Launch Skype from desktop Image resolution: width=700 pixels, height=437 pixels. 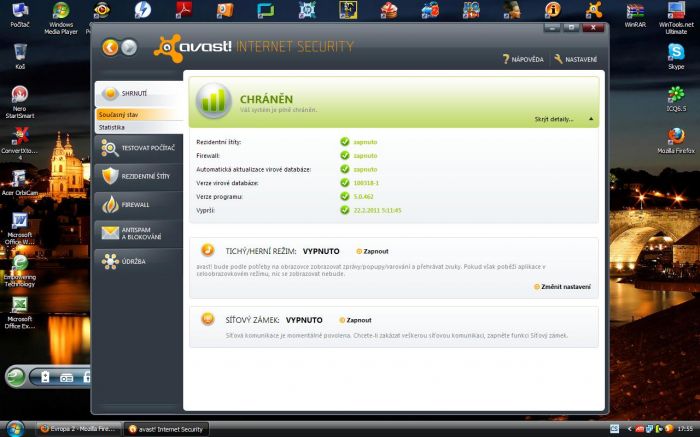[676, 57]
